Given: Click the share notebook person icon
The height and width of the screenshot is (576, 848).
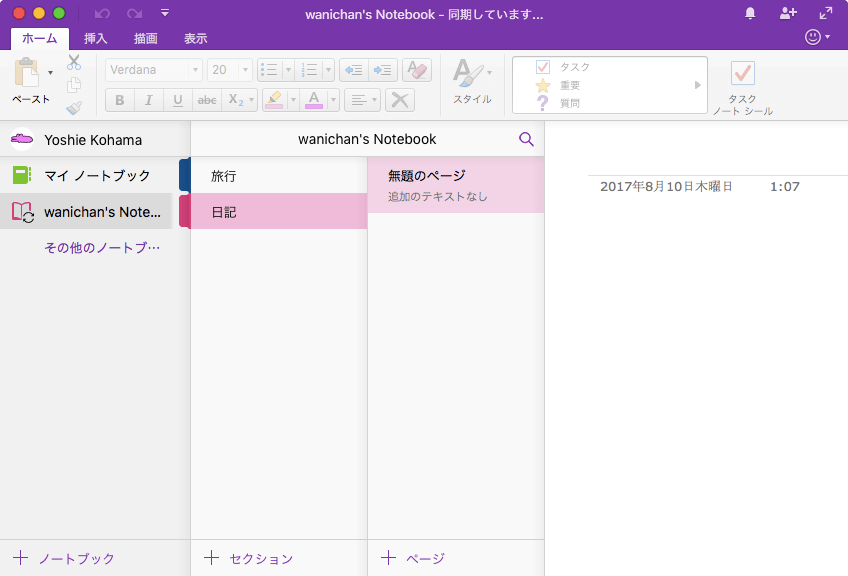Looking at the screenshot, I should coord(788,13).
